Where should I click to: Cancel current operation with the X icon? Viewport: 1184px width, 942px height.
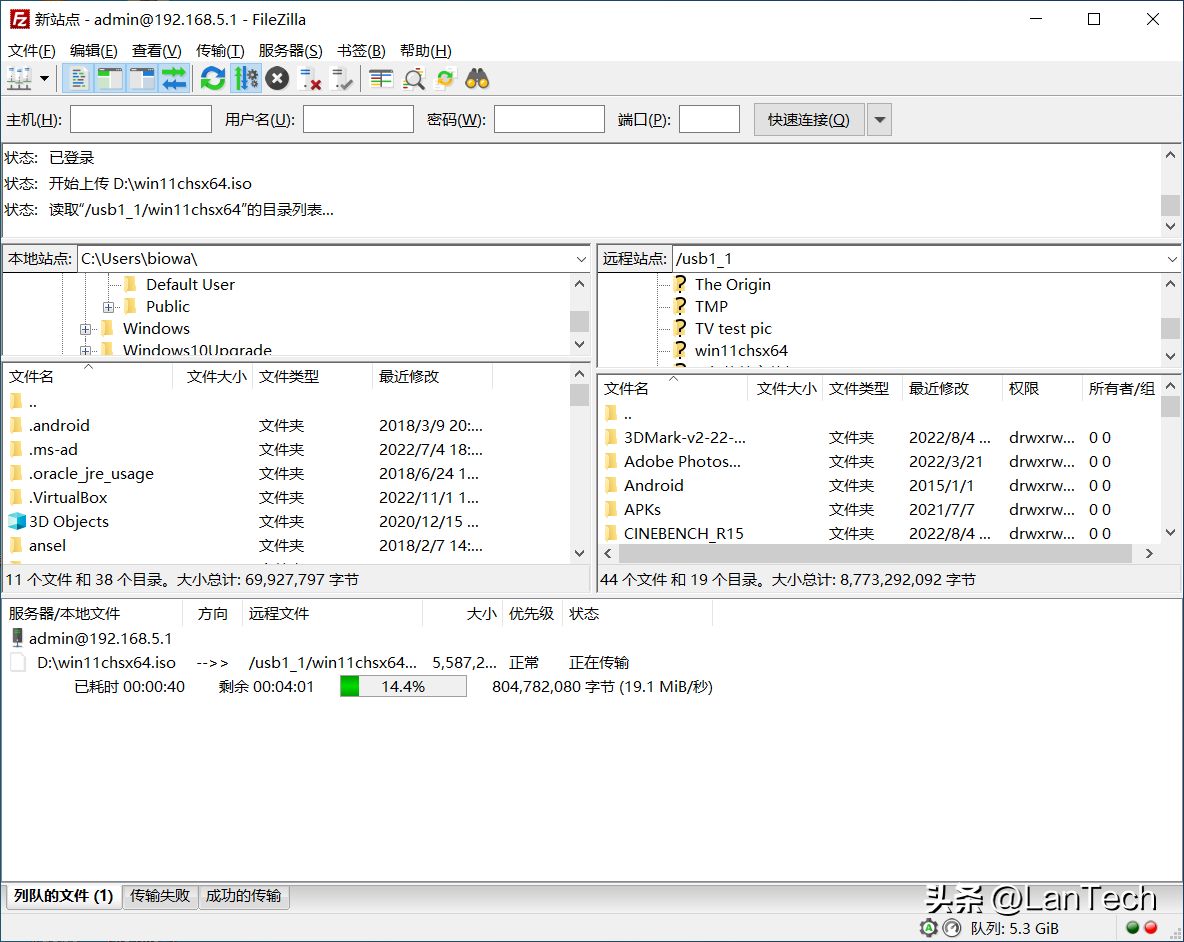click(277, 79)
